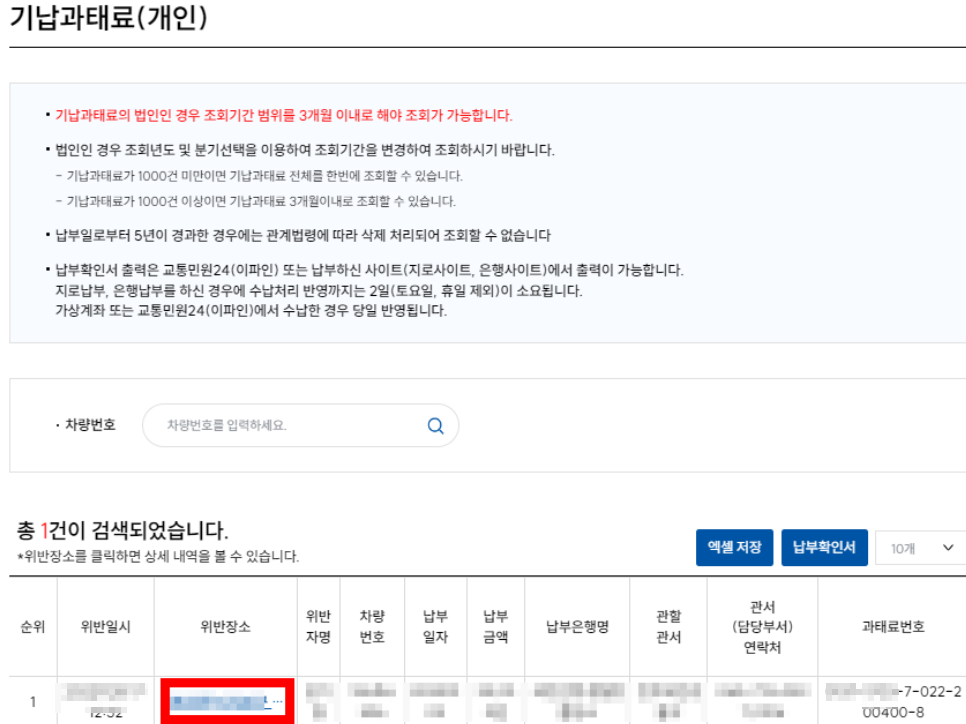Click the search magnifier icon
Image resolution: width=966 pixels, height=724 pixels.
[x=435, y=425]
